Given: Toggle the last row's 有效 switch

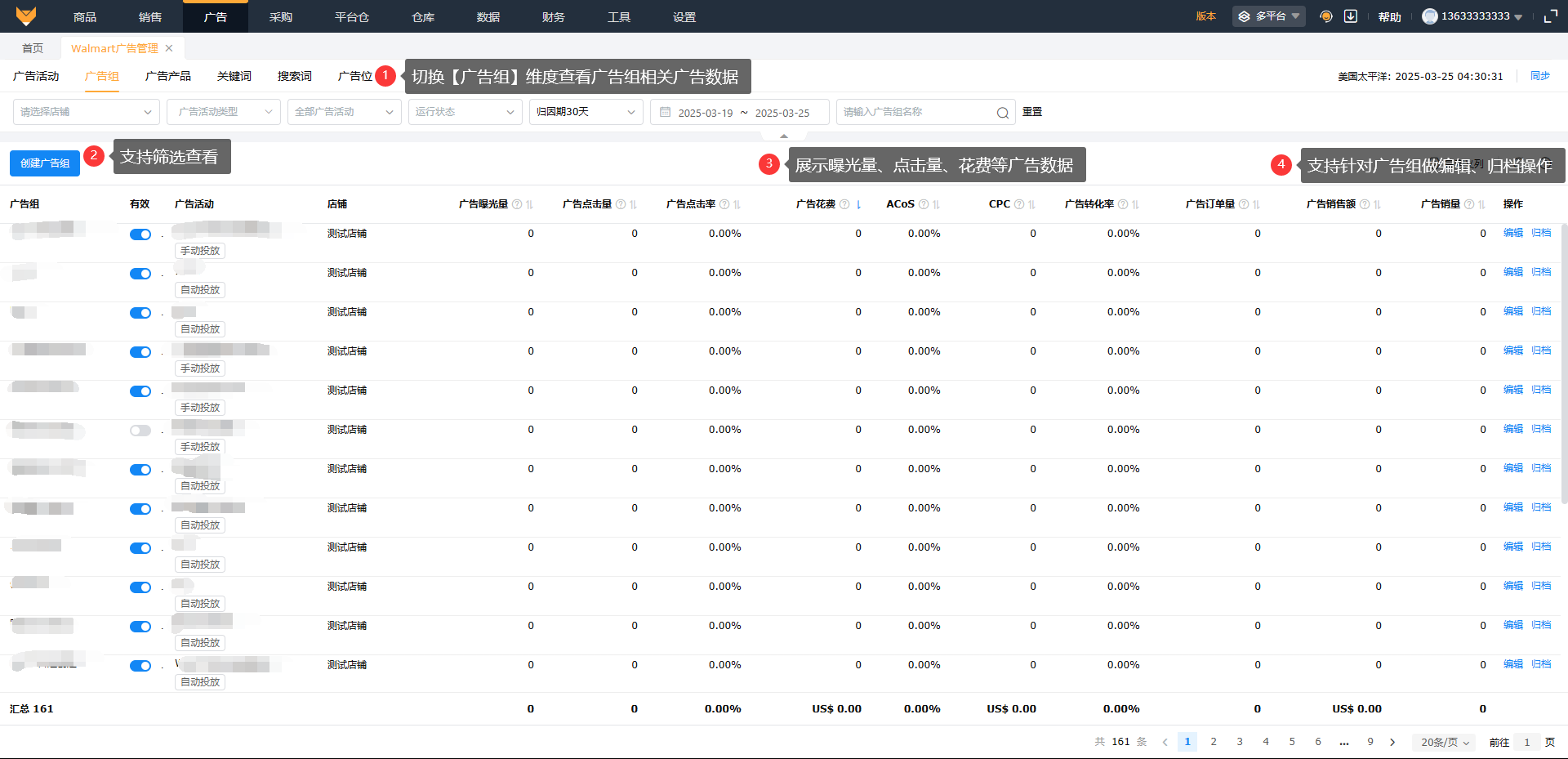Looking at the screenshot, I should 140,666.
